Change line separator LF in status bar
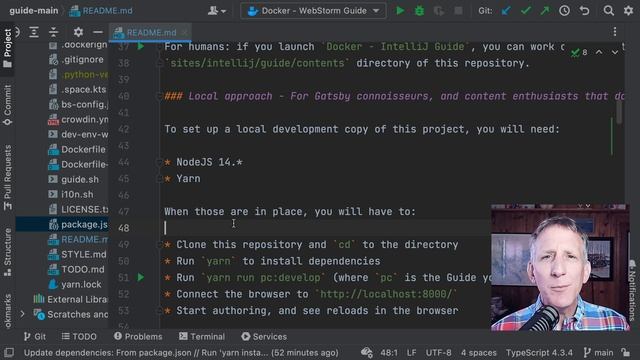Screen dimensions: 640x360 [411, 353]
